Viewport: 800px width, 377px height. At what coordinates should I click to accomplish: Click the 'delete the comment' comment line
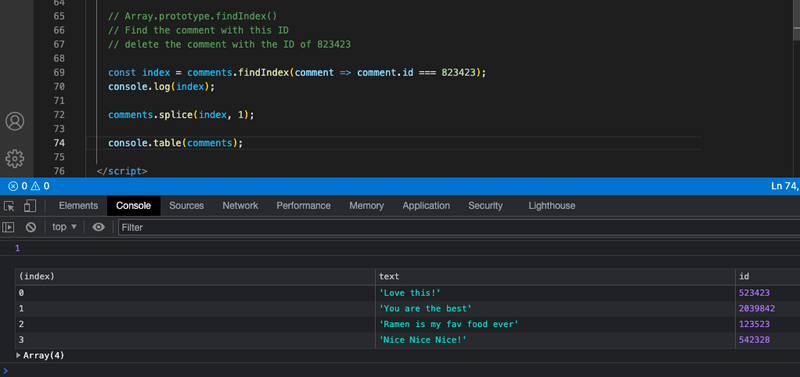point(229,44)
